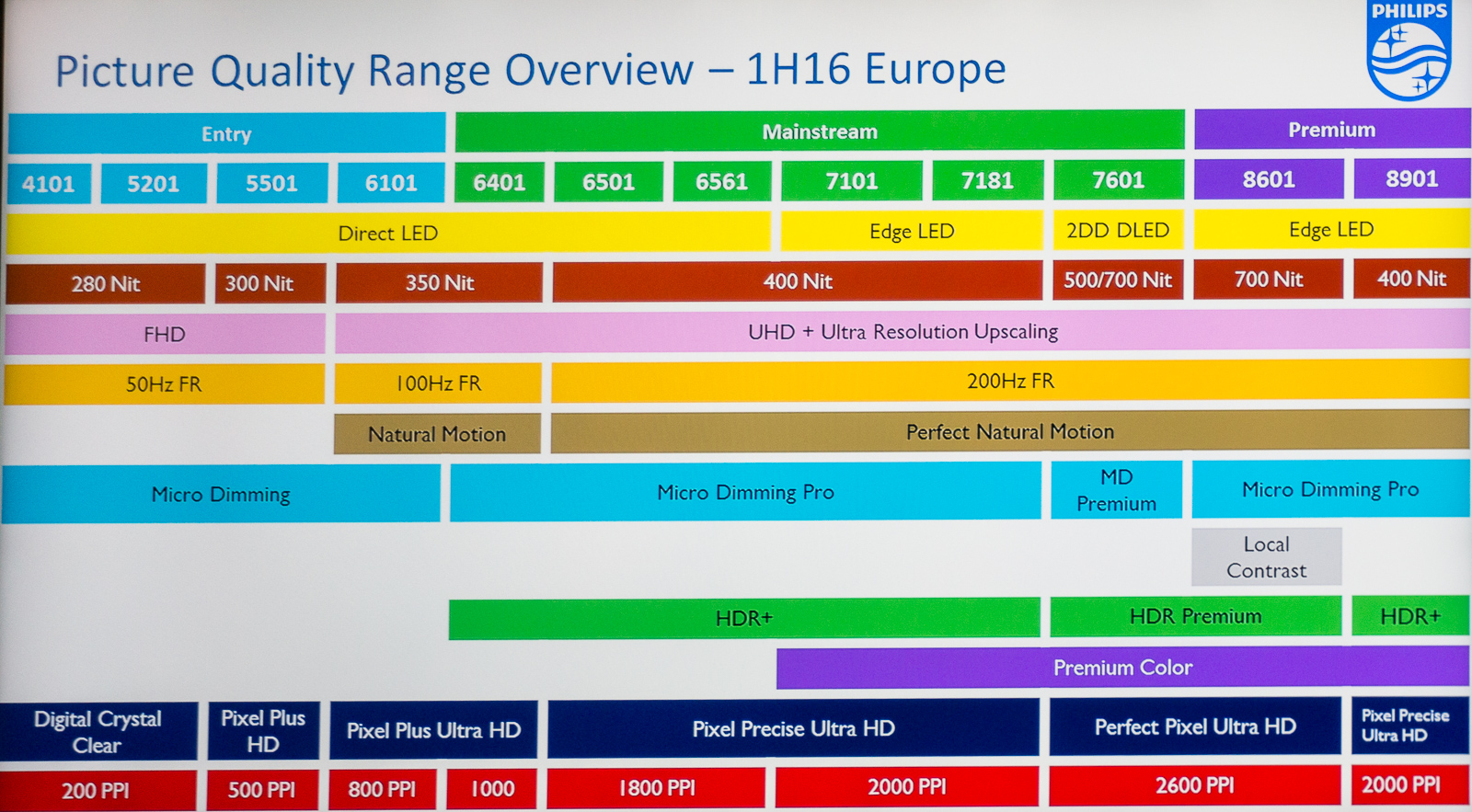Image resolution: width=1472 pixels, height=812 pixels.
Task: Click the red "1000" cell
Action: click(492, 788)
